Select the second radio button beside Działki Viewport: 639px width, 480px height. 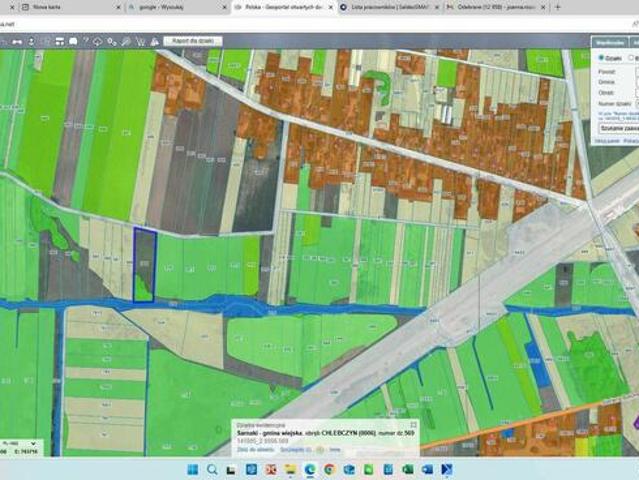click(x=632, y=58)
